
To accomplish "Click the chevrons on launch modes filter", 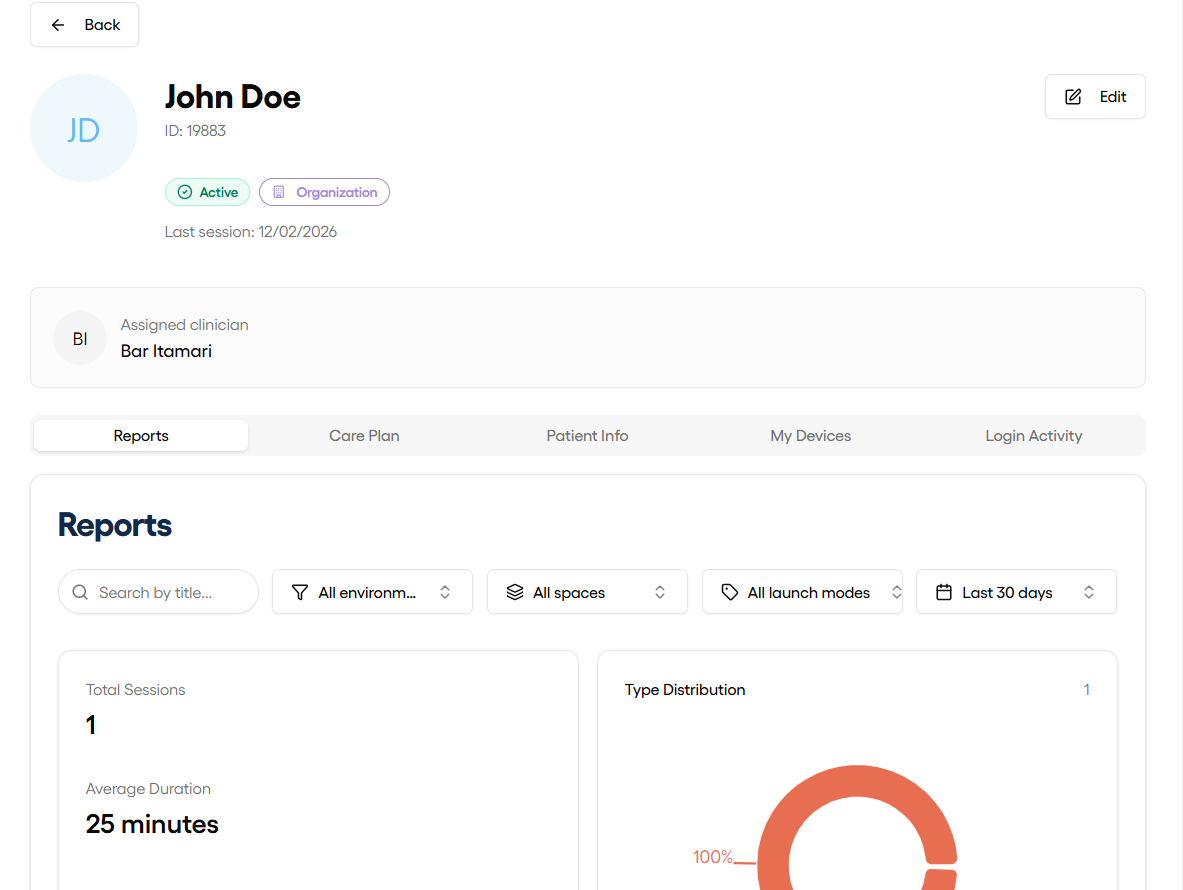I will (x=896, y=592).
